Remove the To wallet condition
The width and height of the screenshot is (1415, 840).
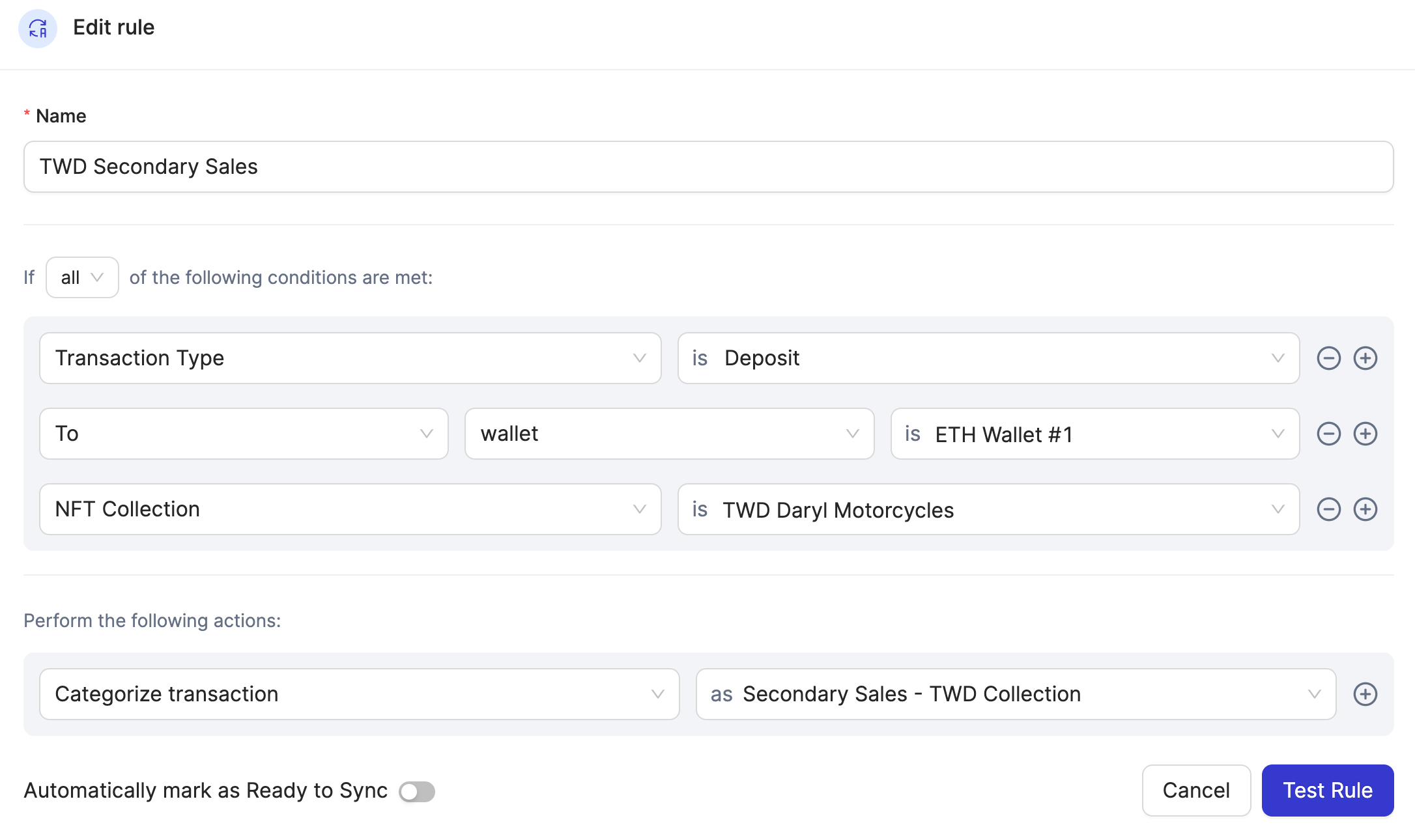(x=1328, y=434)
